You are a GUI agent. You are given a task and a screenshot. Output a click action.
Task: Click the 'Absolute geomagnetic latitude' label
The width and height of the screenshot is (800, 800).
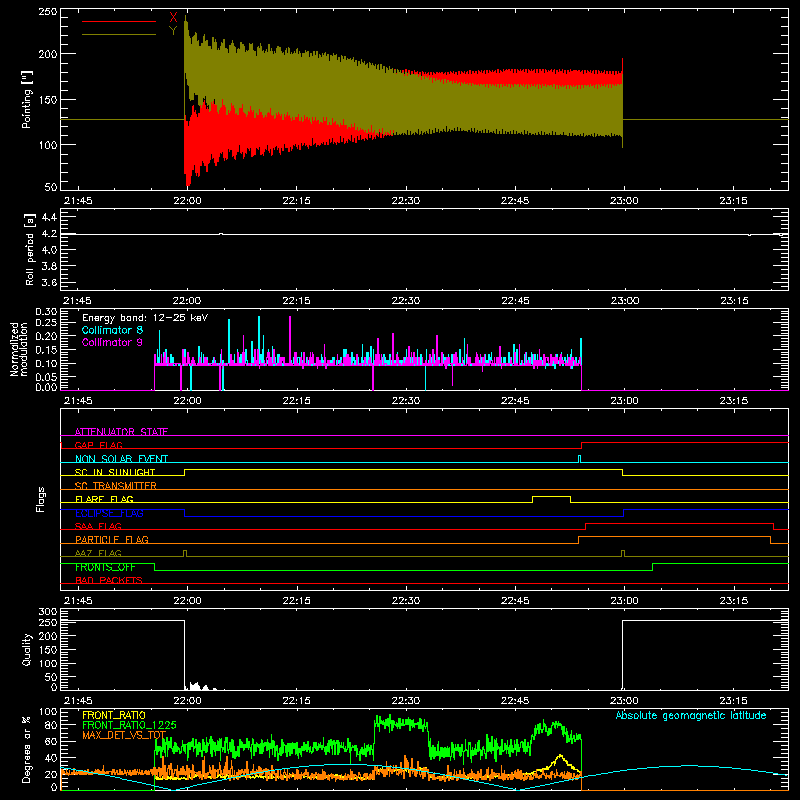(x=691, y=715)
